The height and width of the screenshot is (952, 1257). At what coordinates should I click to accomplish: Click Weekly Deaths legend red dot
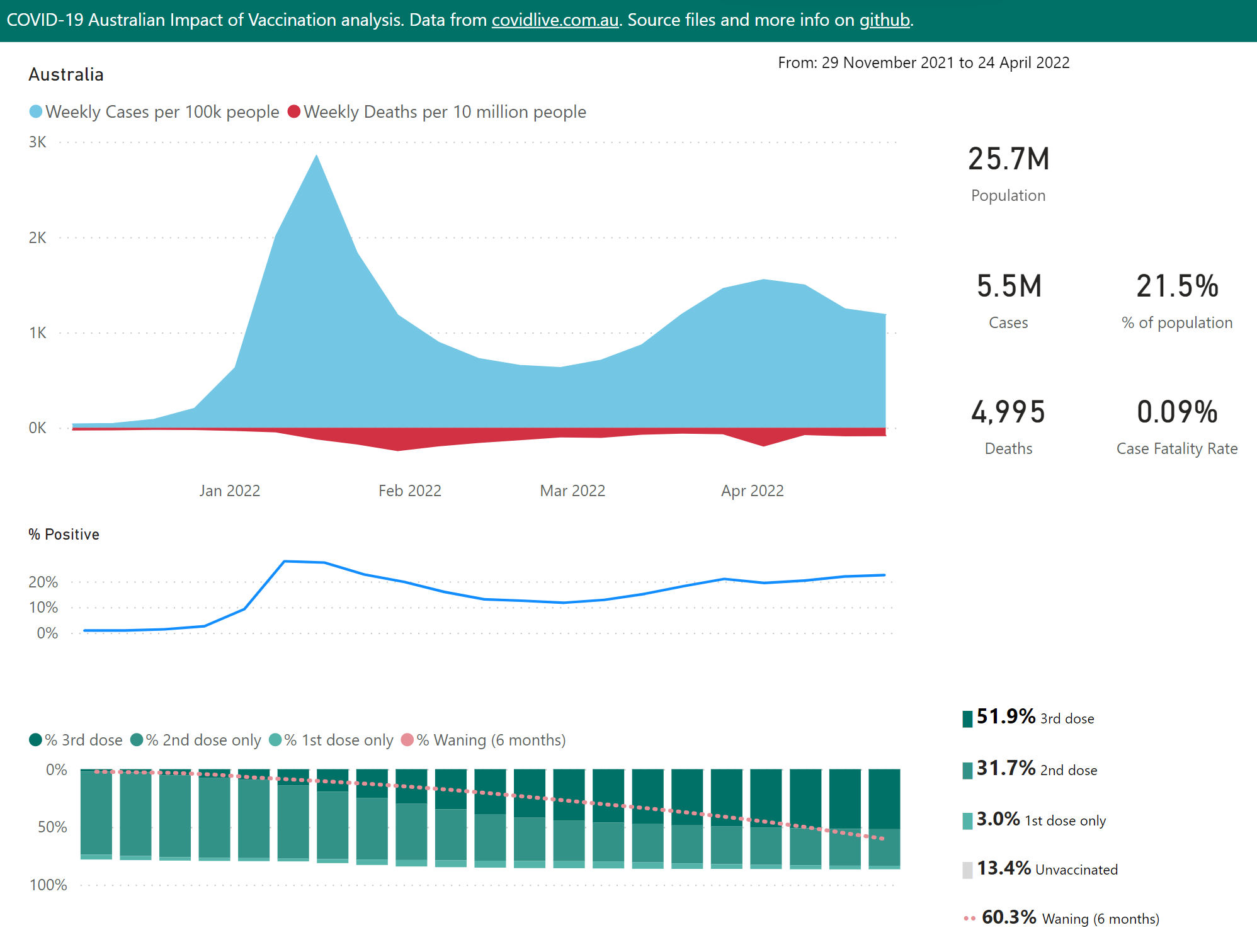(x=293, y=111)
